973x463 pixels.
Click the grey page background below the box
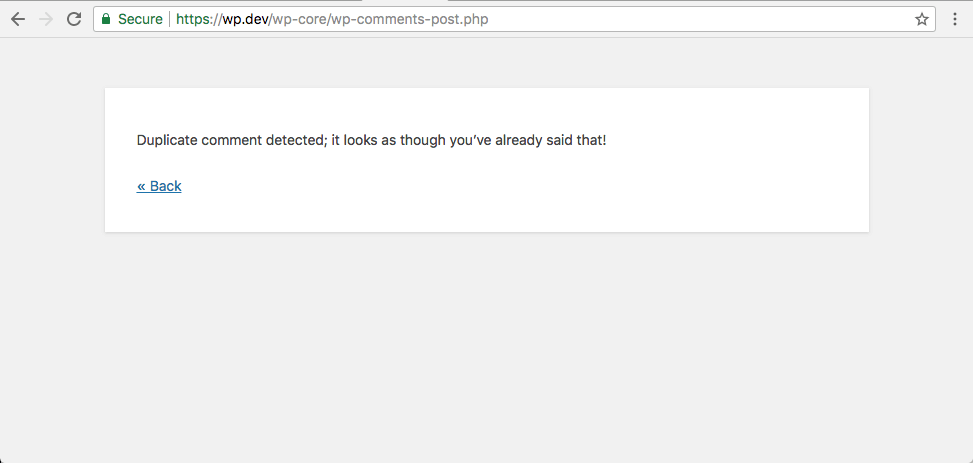click(486, 348)
